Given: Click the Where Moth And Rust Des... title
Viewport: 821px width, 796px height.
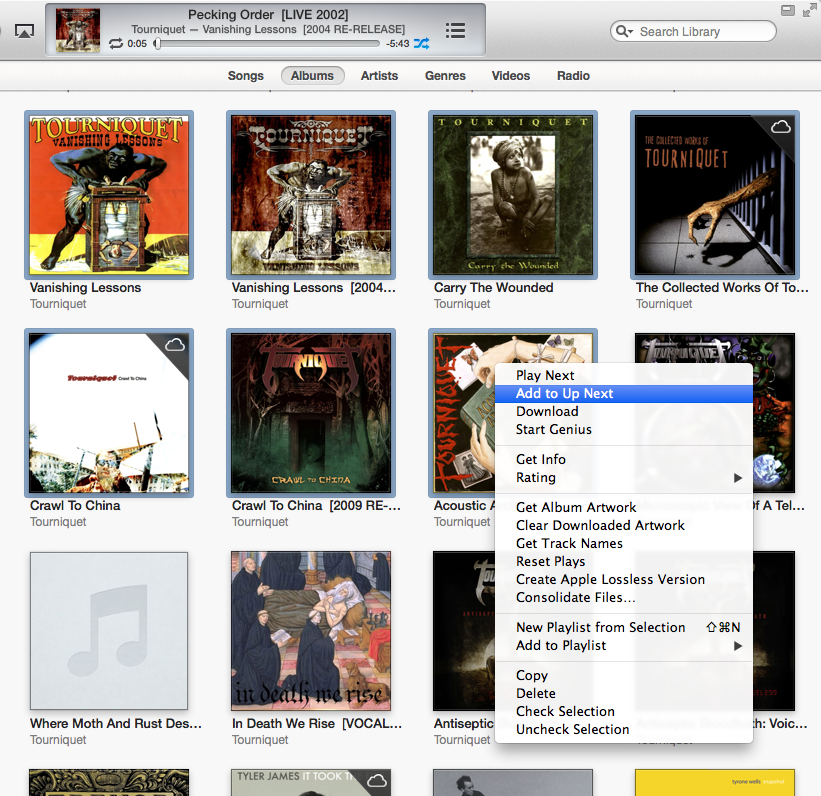Looking at the screenshot, I should pyautogui.click(x=116, y=723).
